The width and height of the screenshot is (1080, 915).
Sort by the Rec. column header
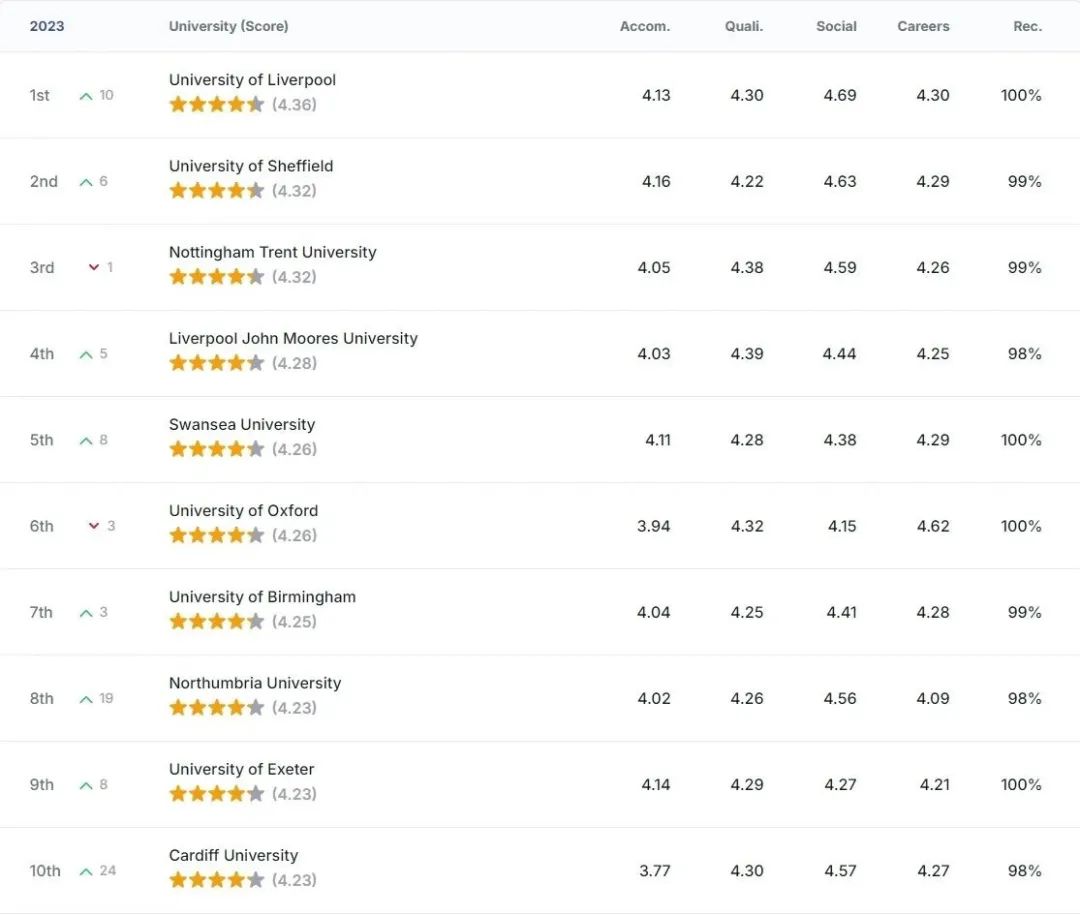click(x=1027, y=26)
